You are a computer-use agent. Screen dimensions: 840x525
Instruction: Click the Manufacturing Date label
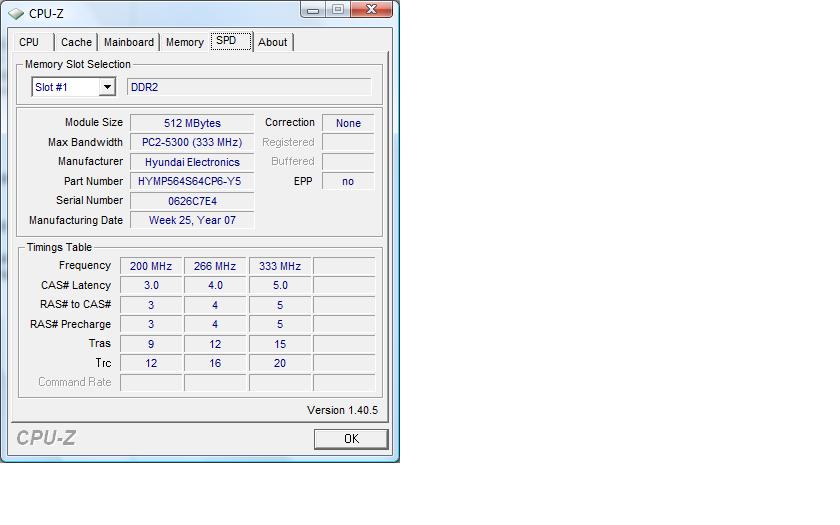click(76, 220)
